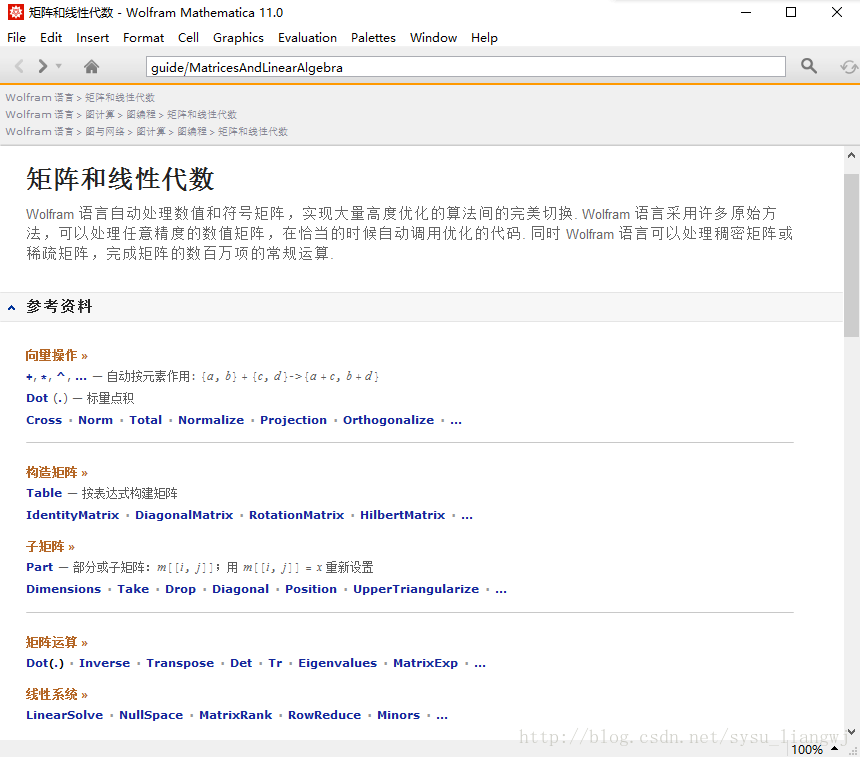860x757 pixels.
Task: Open the RotationMatrix function link
Action: (x=297, y=515)
